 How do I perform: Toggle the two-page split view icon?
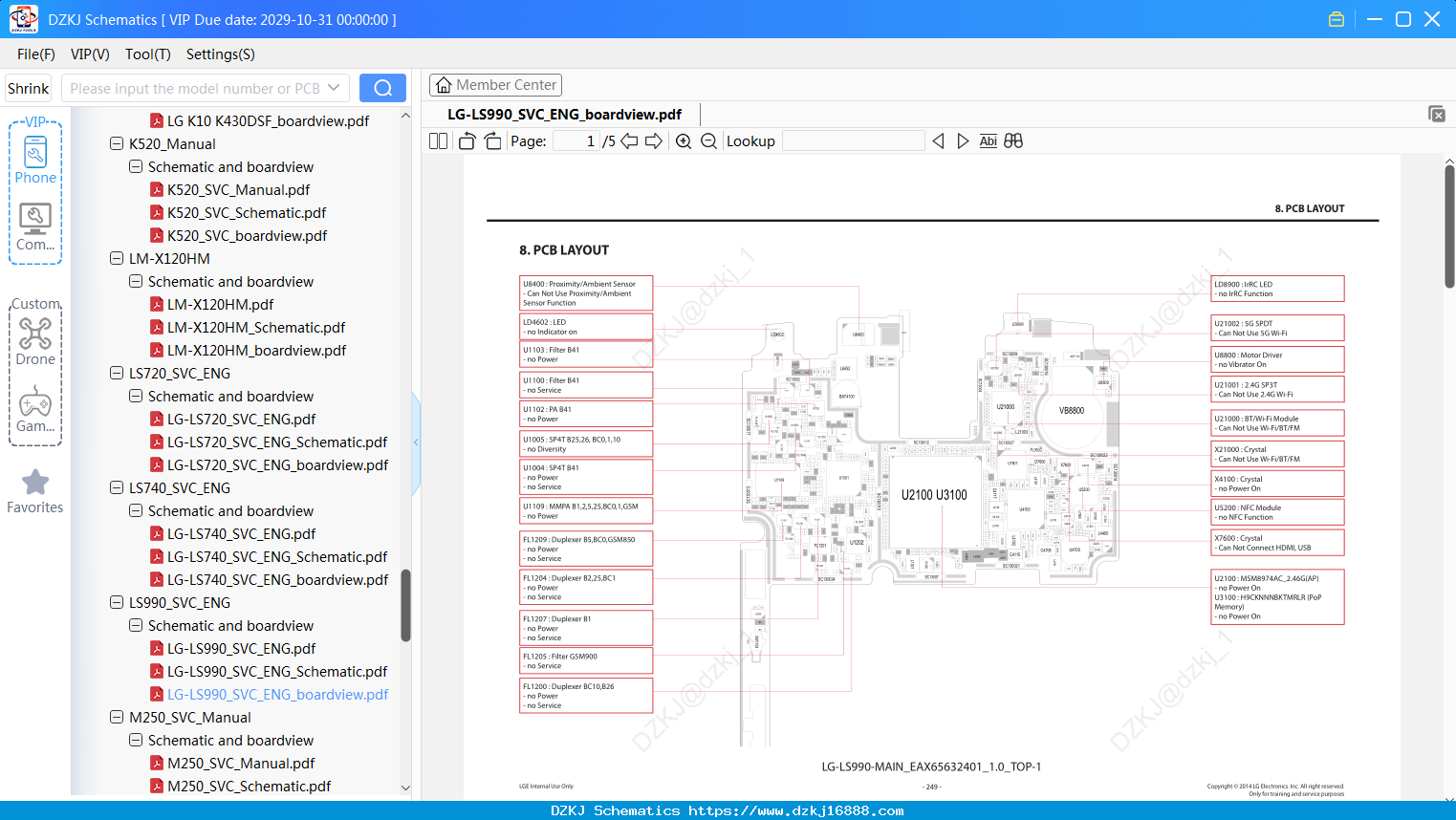pyautogui.click(x=438, y=141)
